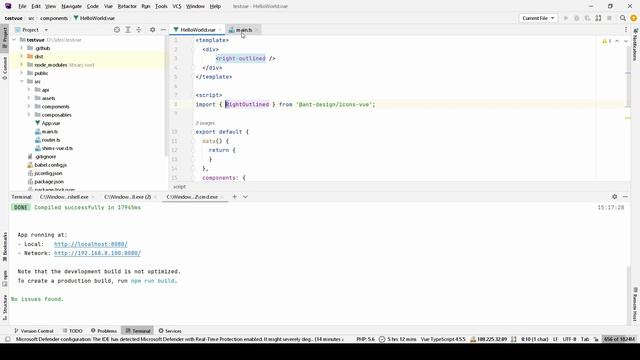
Task: Switch to the main.ts editor tab
Action: tap(244, 30)
